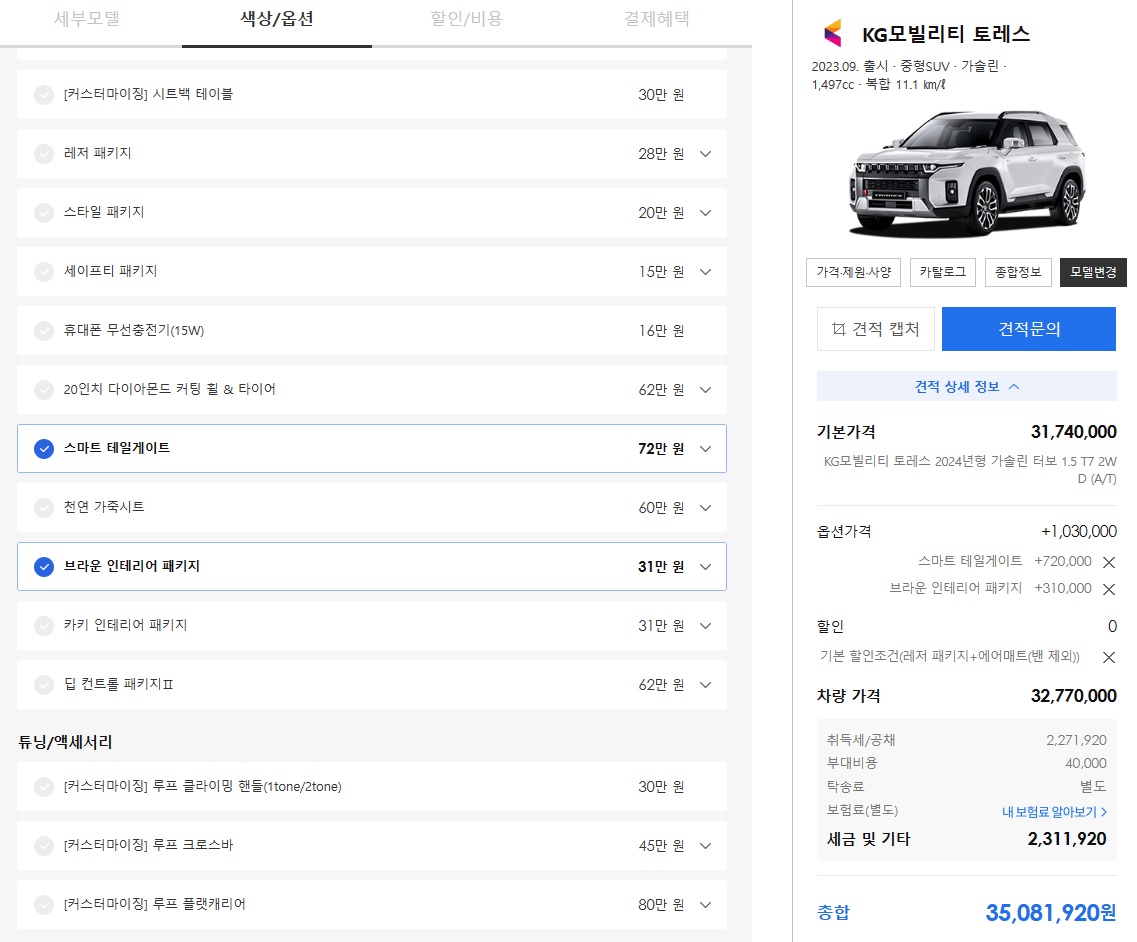Check the 세이프티 패키지 option

click(x=44, y=271)
